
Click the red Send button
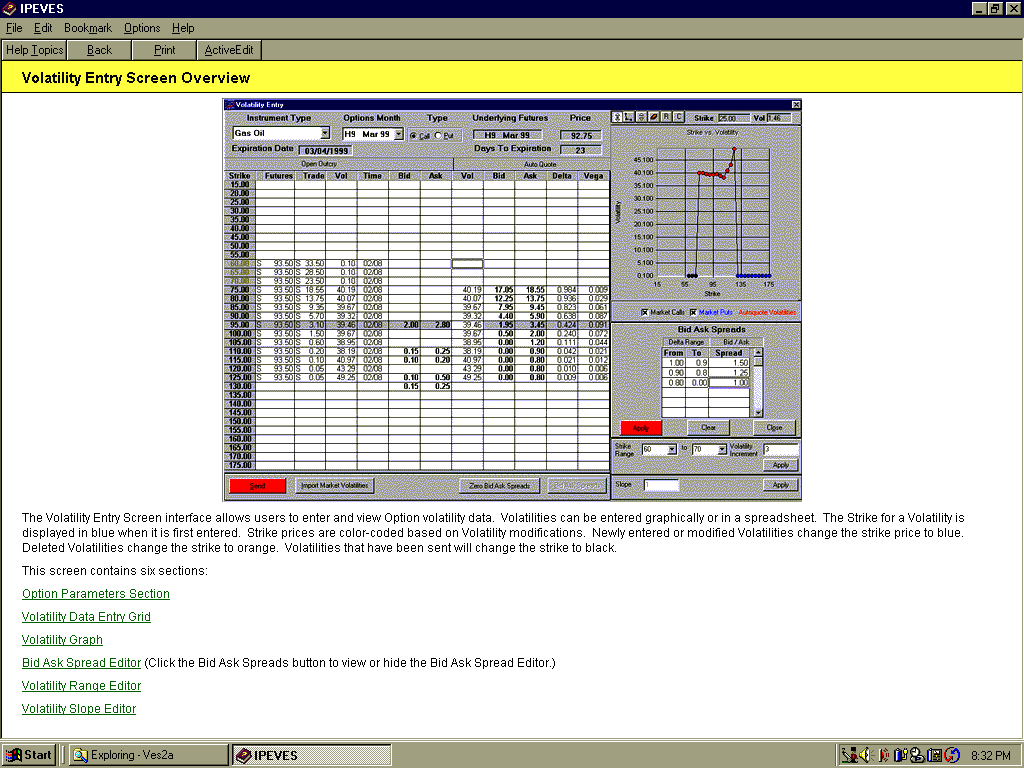(257, 486)
